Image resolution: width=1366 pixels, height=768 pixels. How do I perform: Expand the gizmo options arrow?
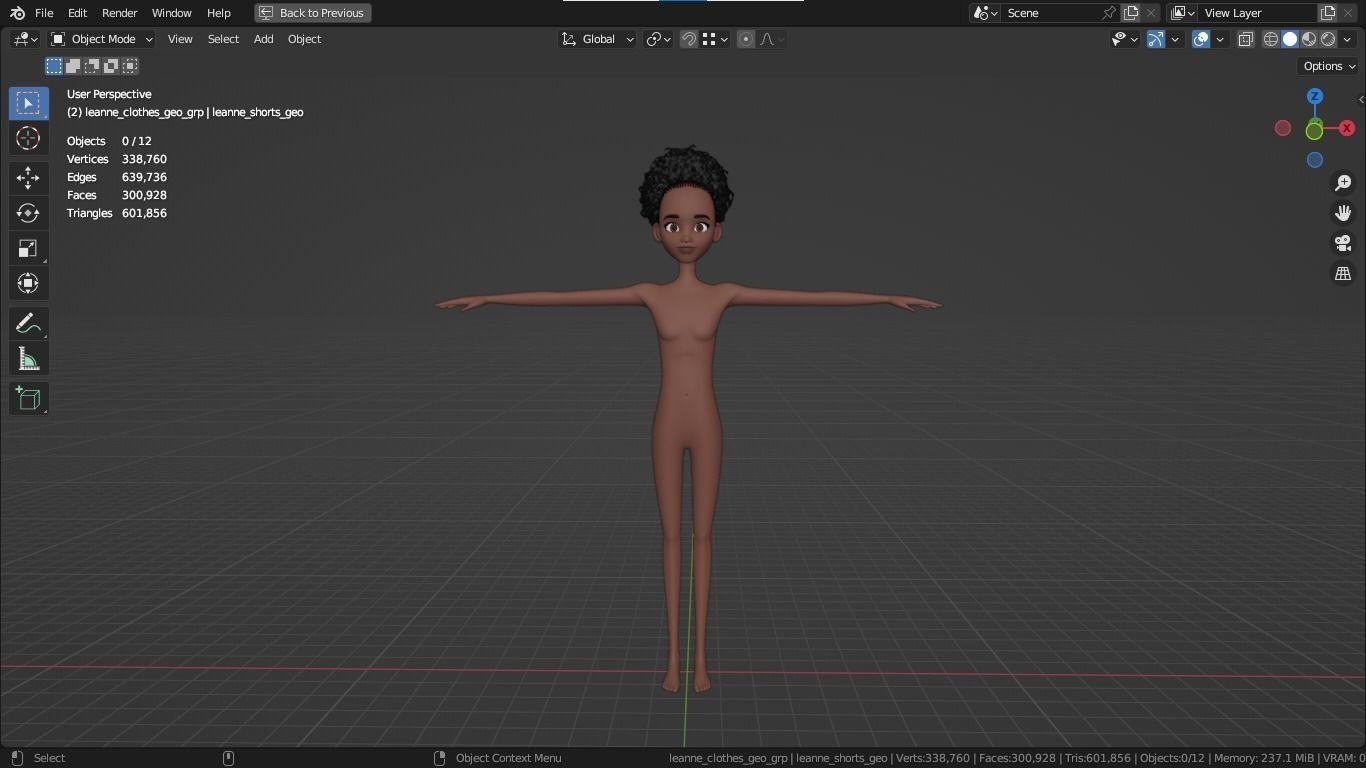point(1175,39)
